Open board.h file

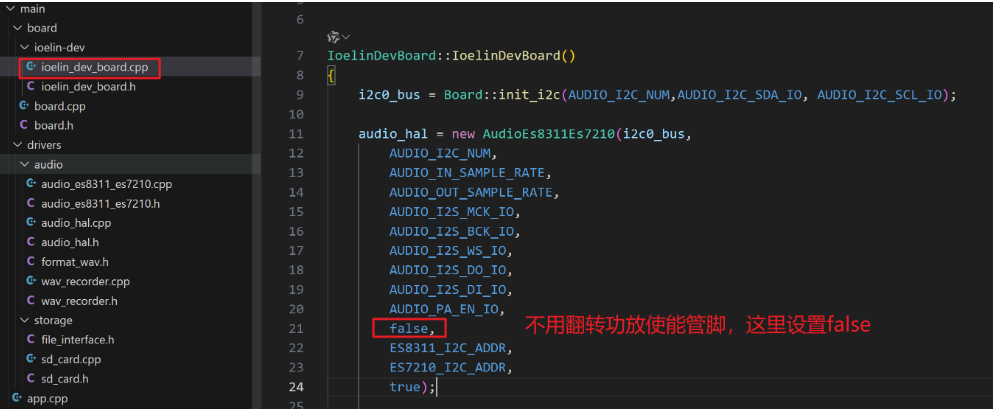[x=54, y=125]
